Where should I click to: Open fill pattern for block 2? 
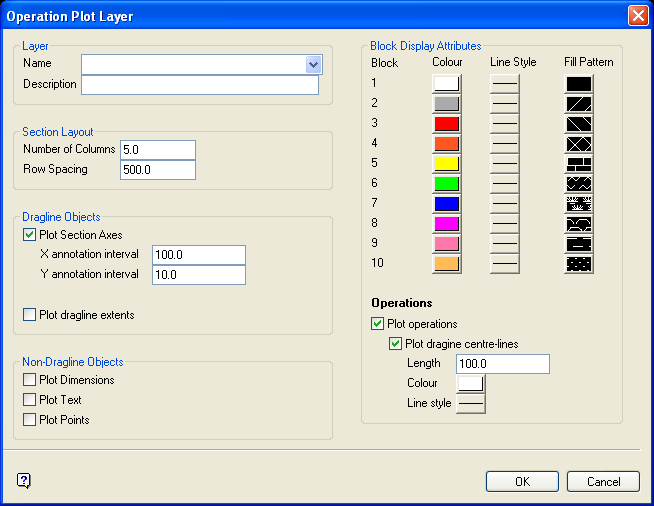(x=579, y=104)
